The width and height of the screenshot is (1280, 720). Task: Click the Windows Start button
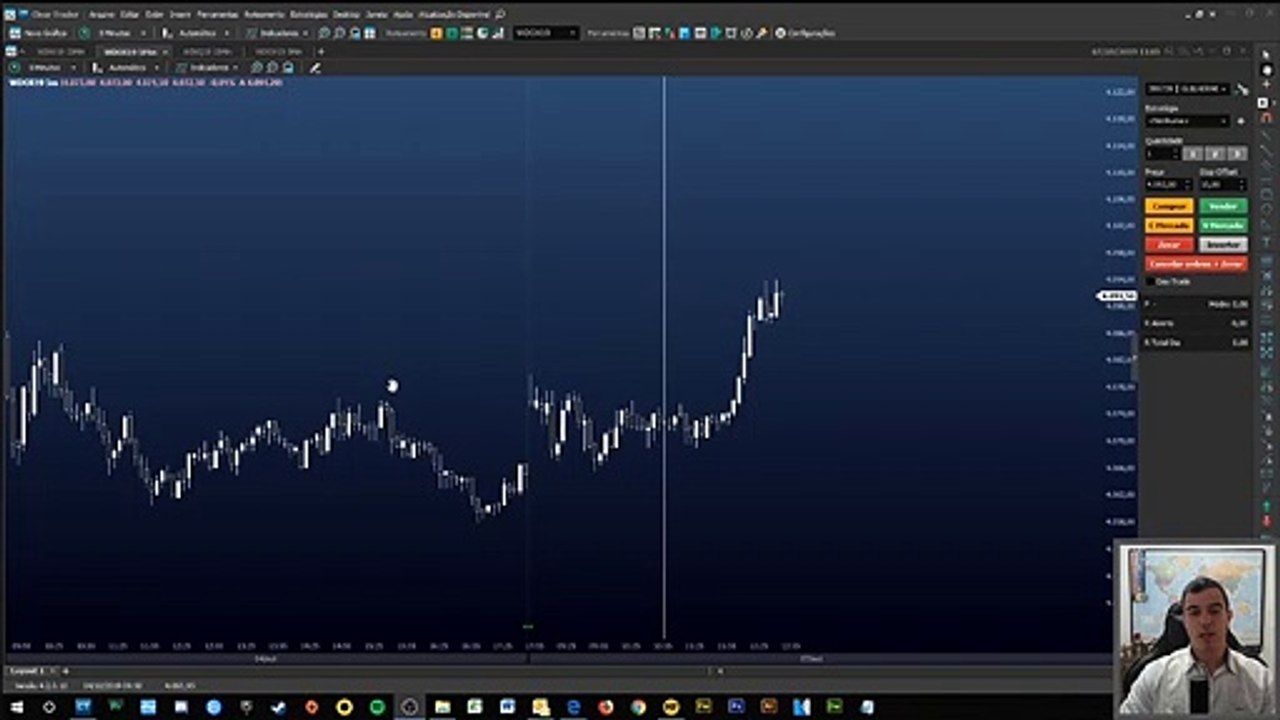coord(16,707)
